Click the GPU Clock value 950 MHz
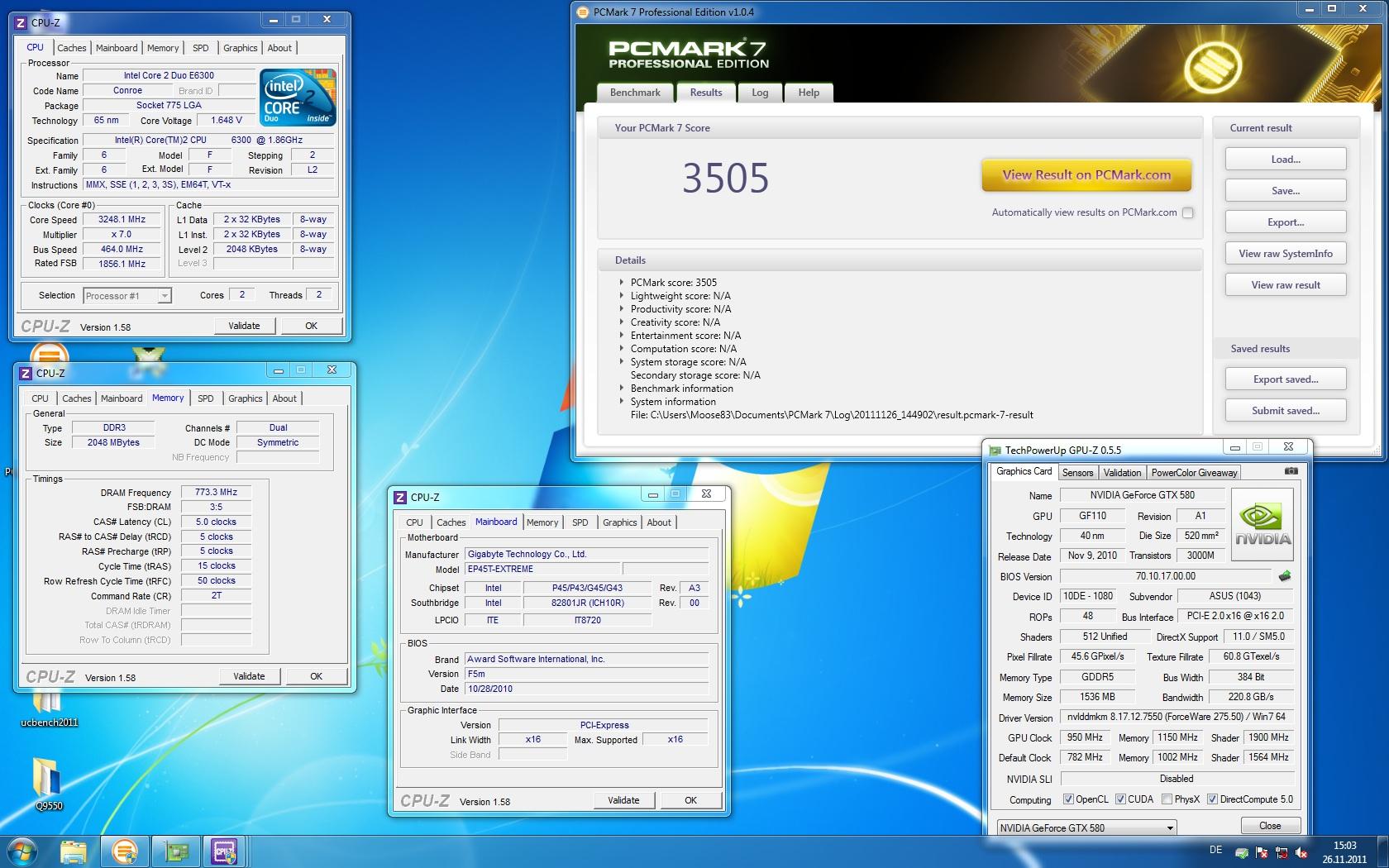Viewport: 1389px width, 868px height. [x=1085, y=737]
